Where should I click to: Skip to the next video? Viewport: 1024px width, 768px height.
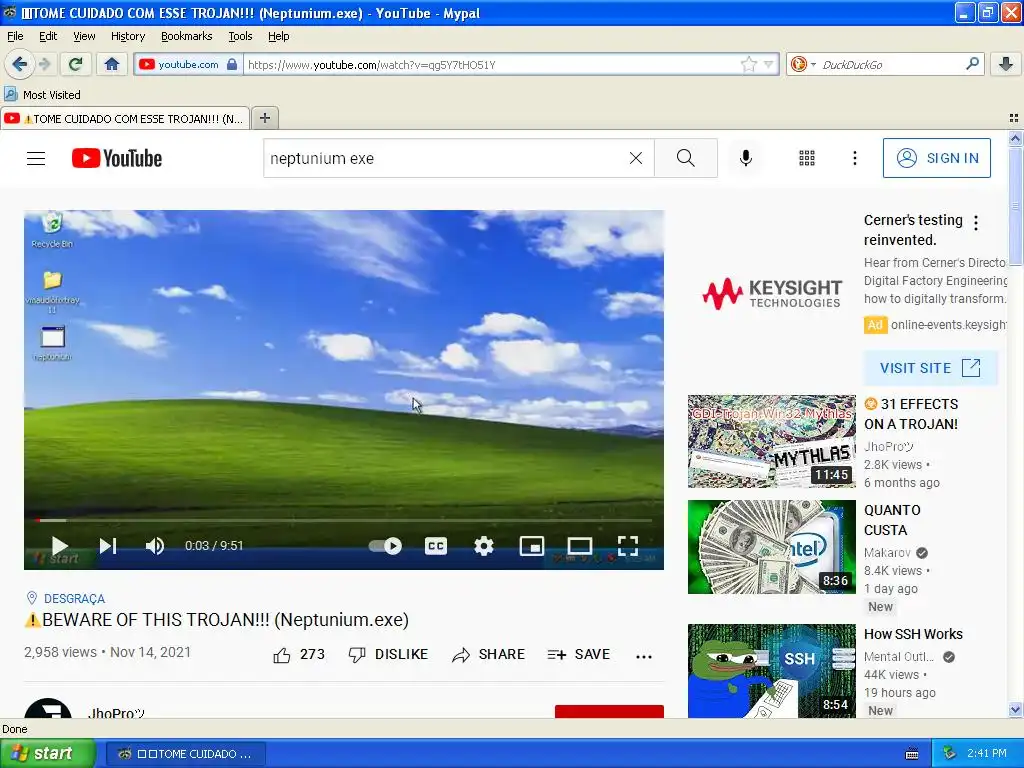(108, 546)
